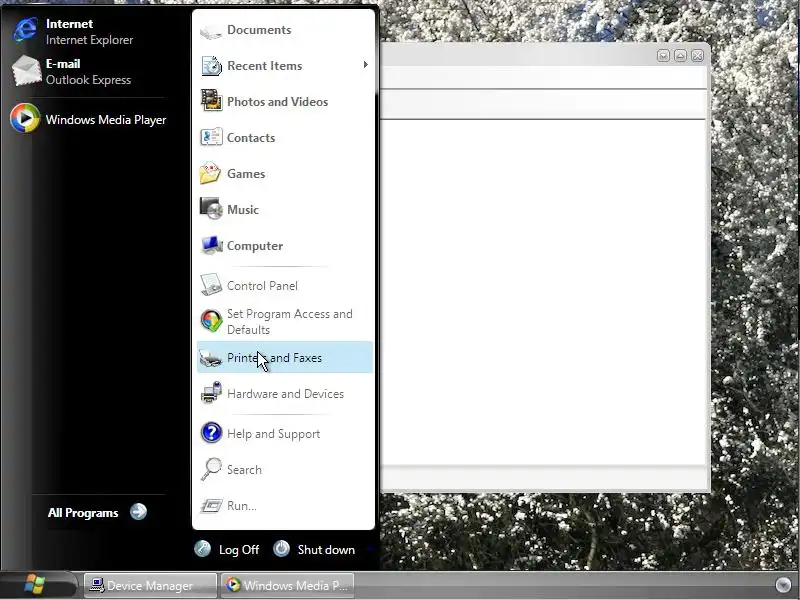Screen dimensions: 800x600
Task: Click the All Programs arrow icon
Action: (138, 512)
